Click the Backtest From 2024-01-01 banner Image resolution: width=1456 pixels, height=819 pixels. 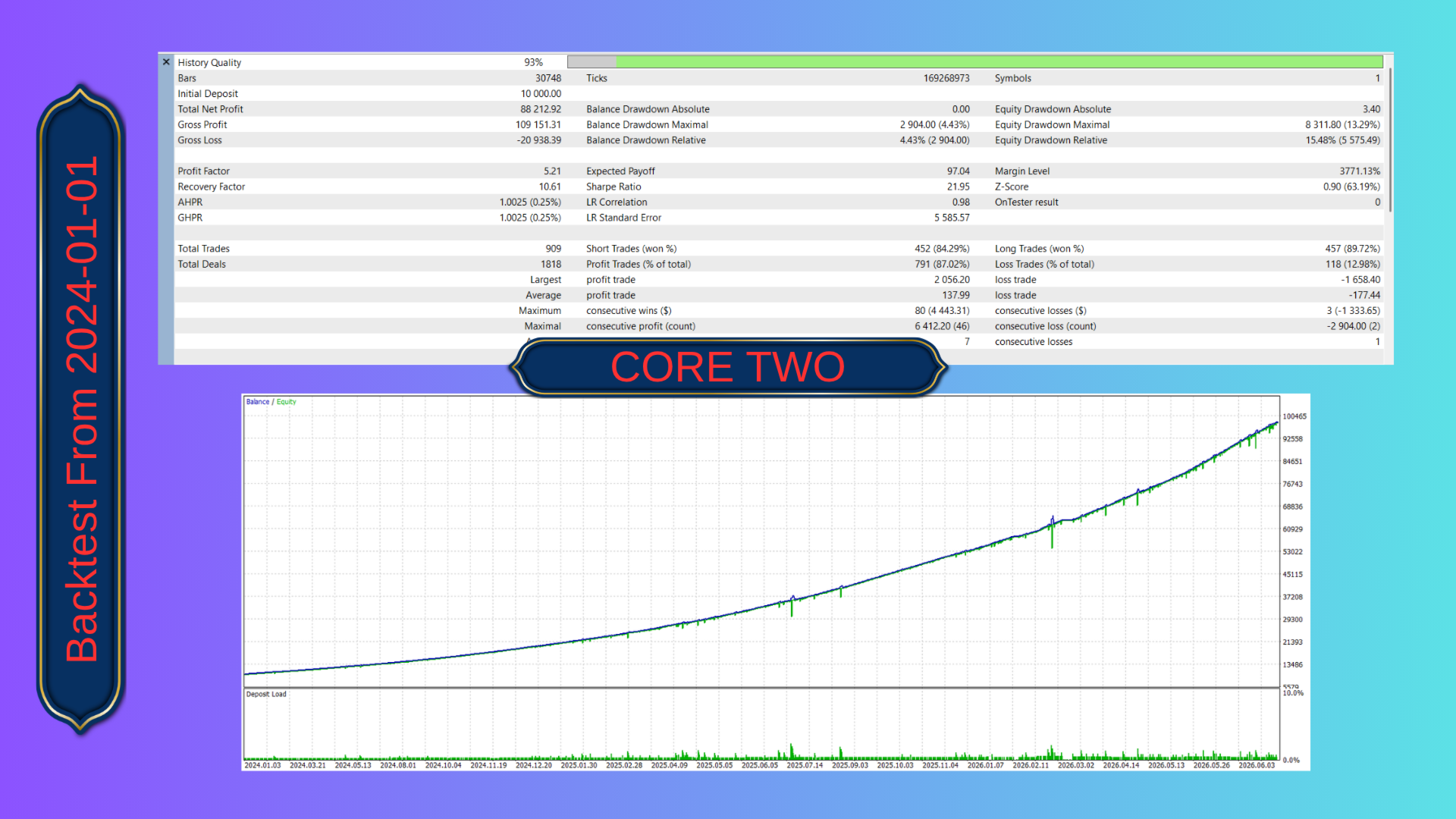point(81,409)
